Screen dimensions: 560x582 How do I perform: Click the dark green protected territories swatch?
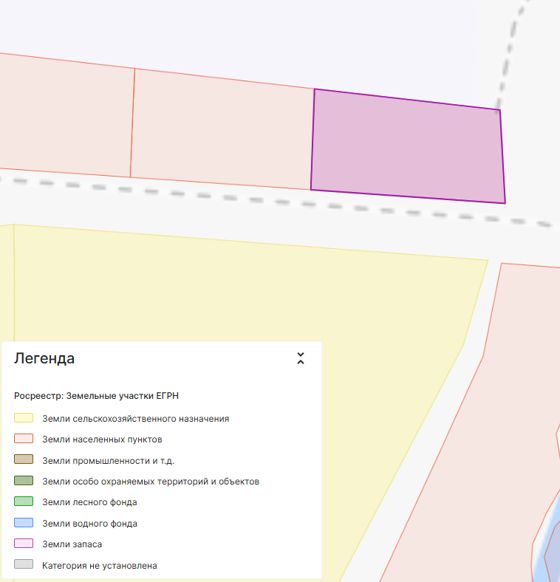point(23,481)
